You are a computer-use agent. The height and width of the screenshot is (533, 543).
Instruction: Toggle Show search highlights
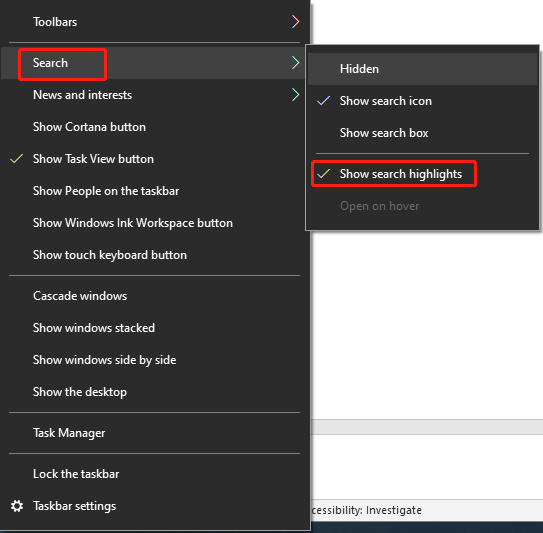422,174
